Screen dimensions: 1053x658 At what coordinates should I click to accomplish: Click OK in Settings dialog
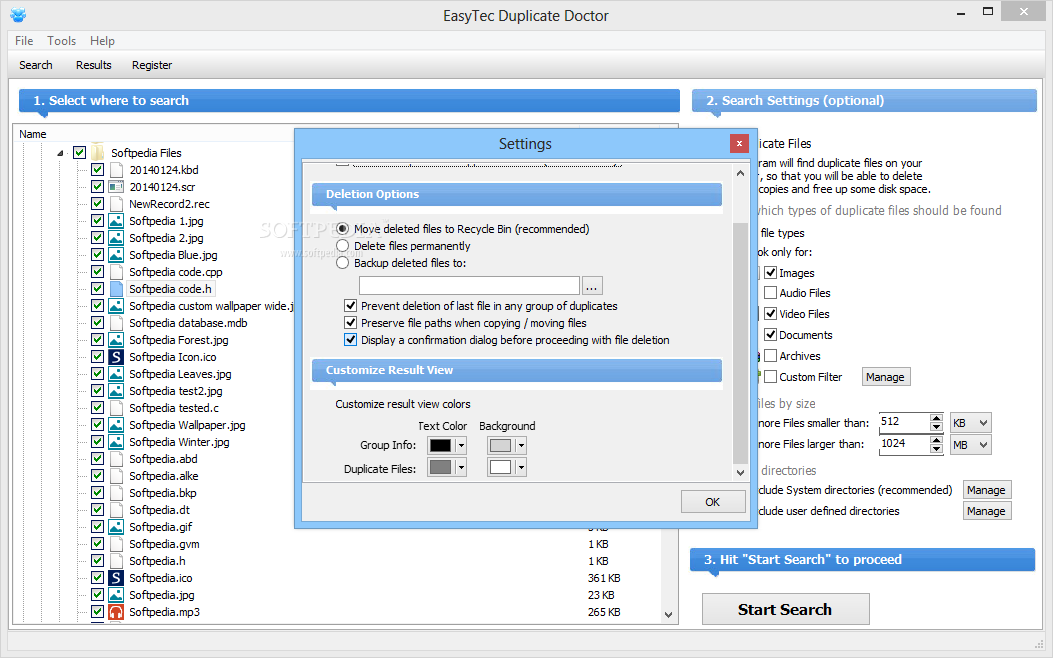click(713, 502)
